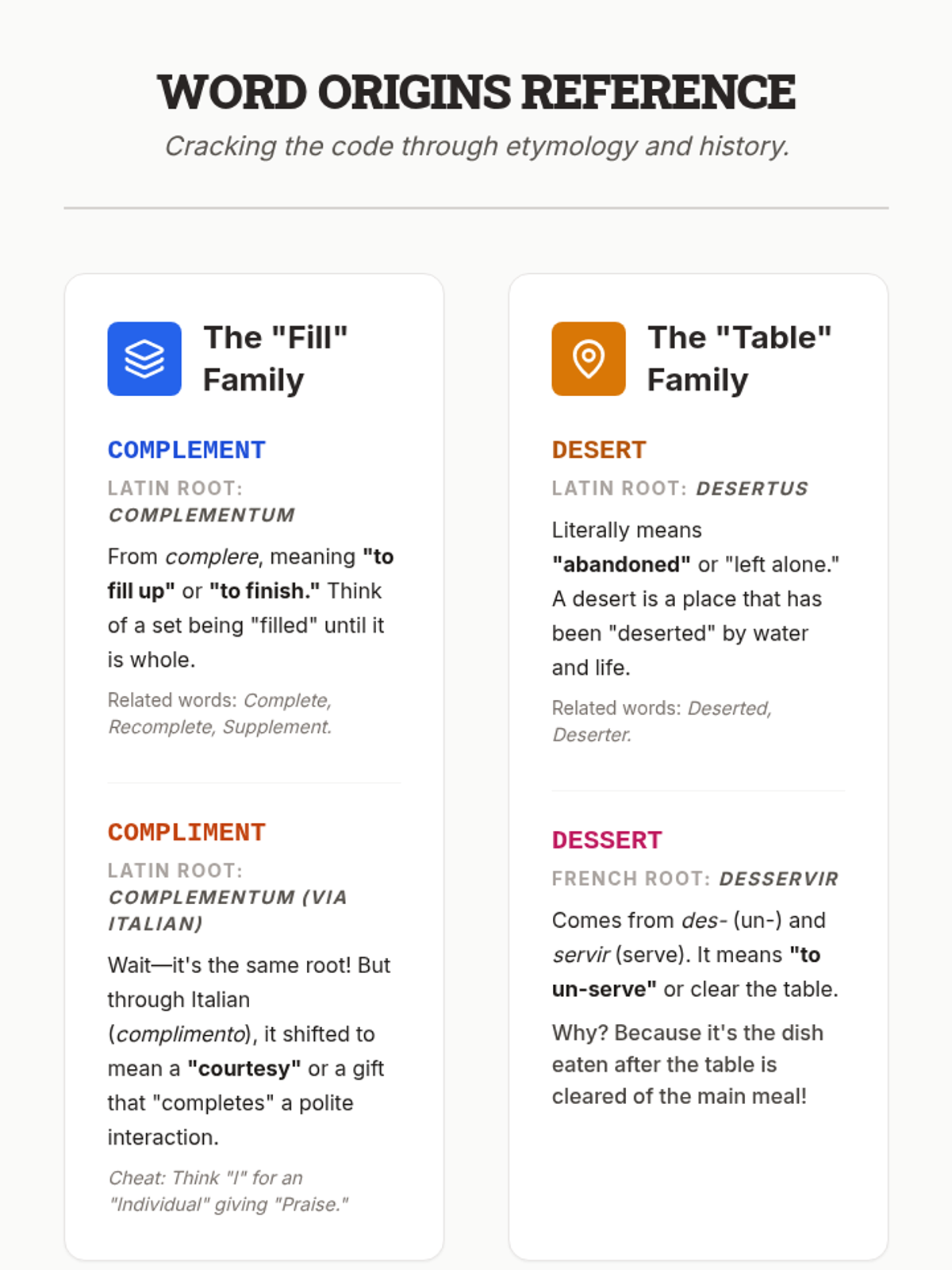Click the "Why? Because it's the dish" paragraph
This screenshot has height=1270, width=952.
[687, 1064]
